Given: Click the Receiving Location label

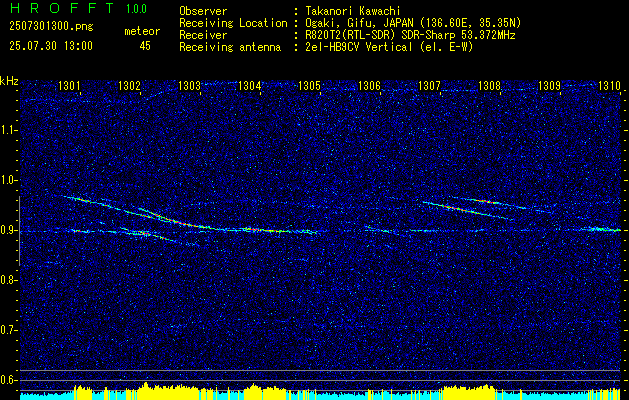Looking at the screenshot, I should (x=233, y=23).
